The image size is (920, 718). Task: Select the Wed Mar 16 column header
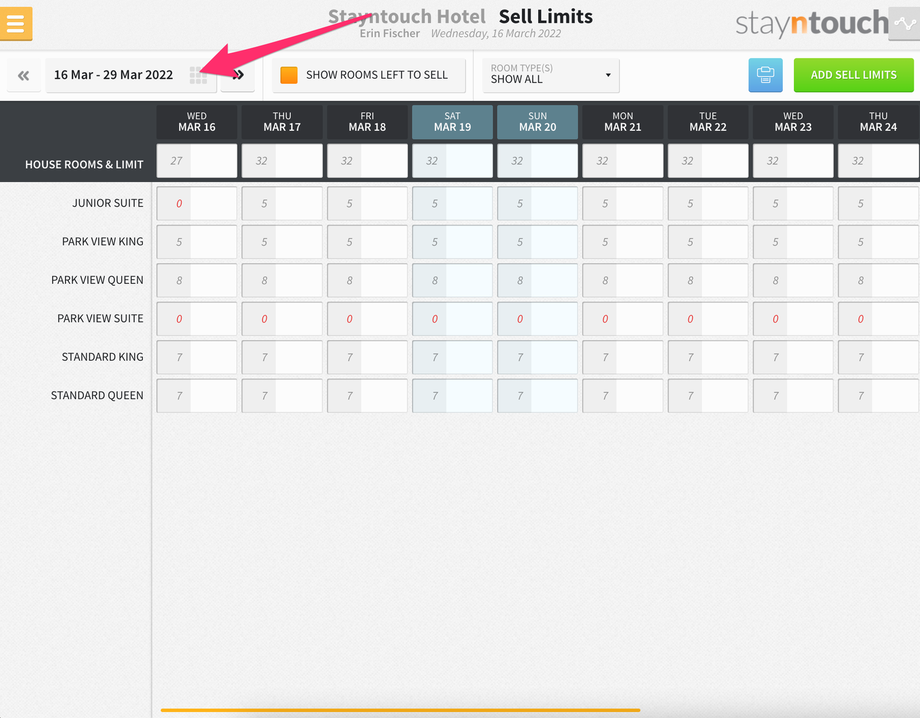197,122
